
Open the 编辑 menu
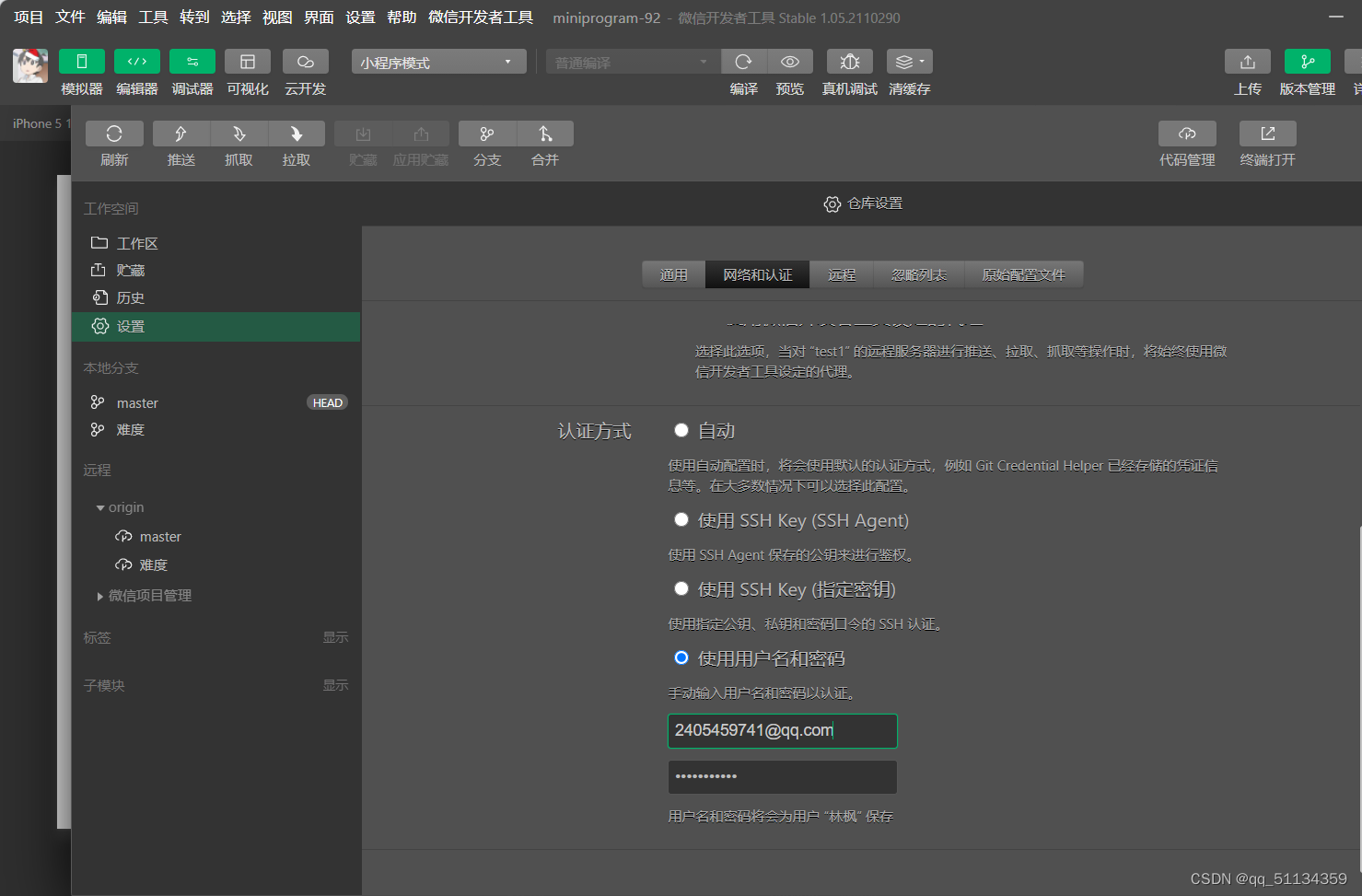click(111, 17)
